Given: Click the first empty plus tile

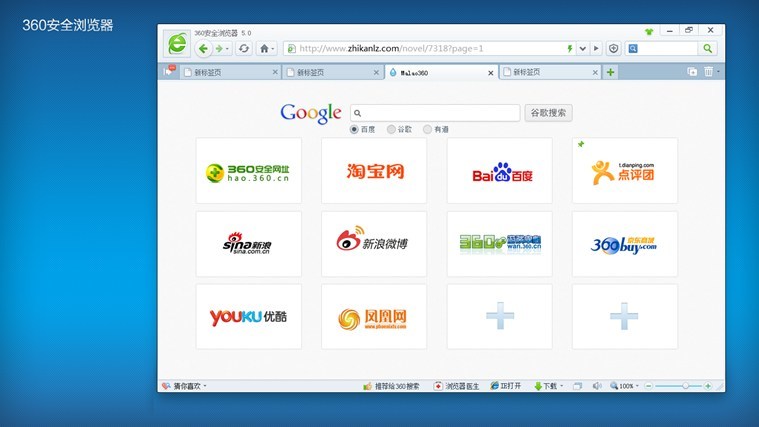Looking at the screenshot, I should pyautogui.click(x=499, y=317).
